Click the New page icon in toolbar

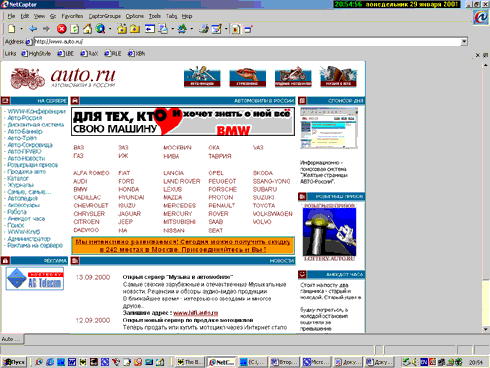point(12,29)
